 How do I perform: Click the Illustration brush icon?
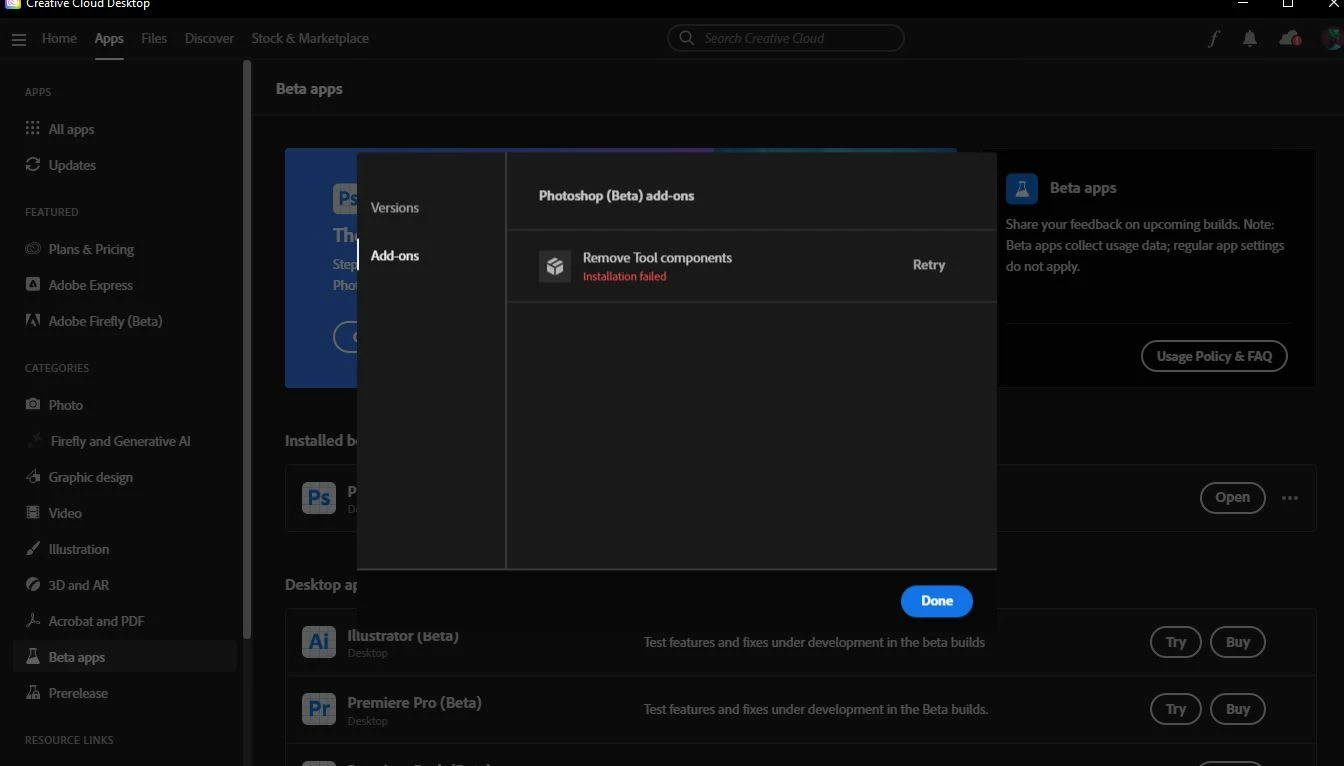pyautogui.click(x=33, y=549)
